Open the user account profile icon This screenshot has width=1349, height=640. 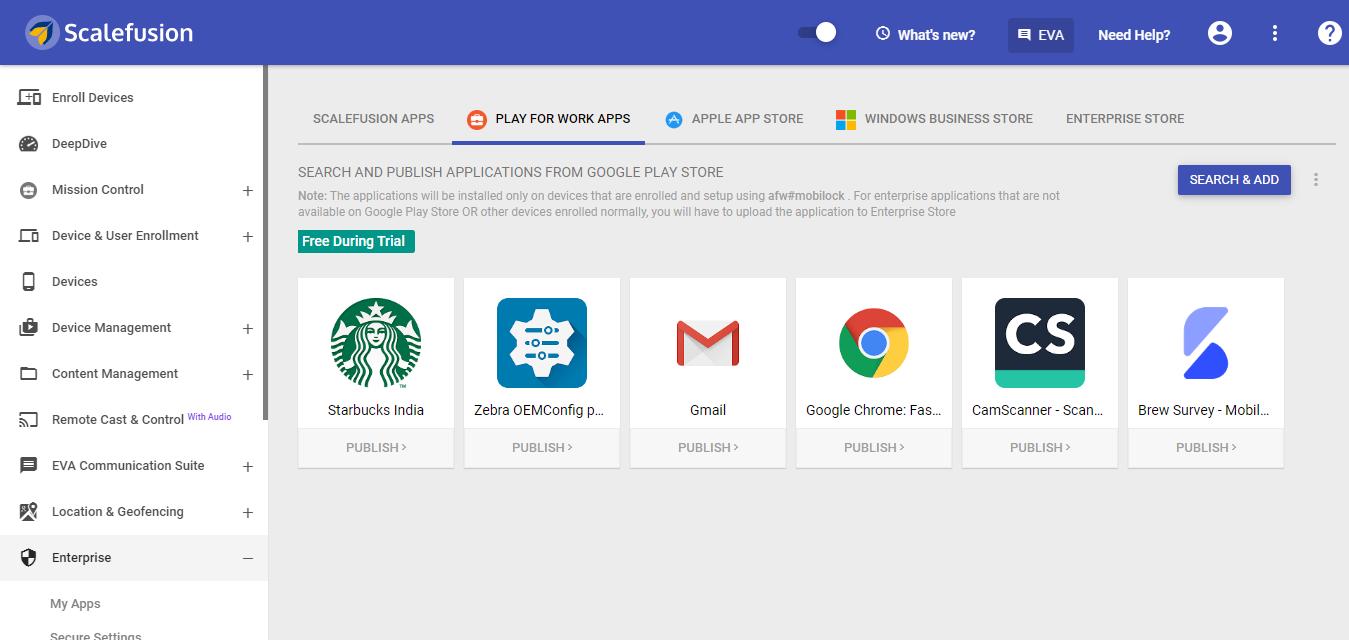(1220, 33)
